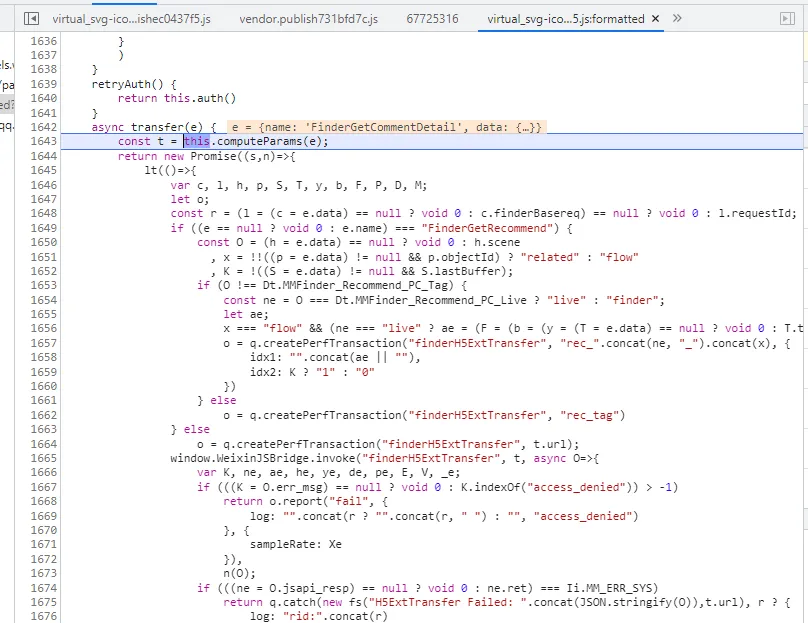Add breakpoint at line 1640
The height and width of the screenshot is (623, 808).
(44, 98)
